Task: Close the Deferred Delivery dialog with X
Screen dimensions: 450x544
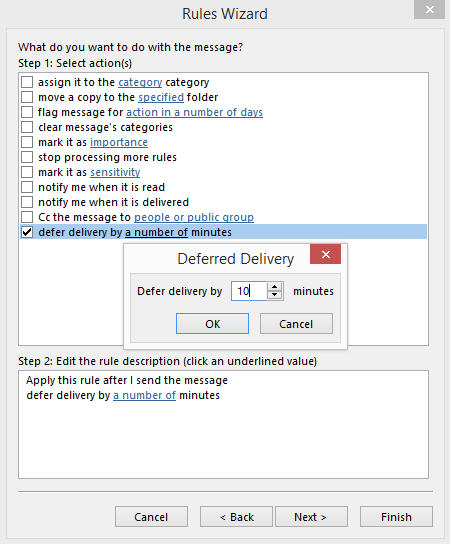Action: coord(325,254)
